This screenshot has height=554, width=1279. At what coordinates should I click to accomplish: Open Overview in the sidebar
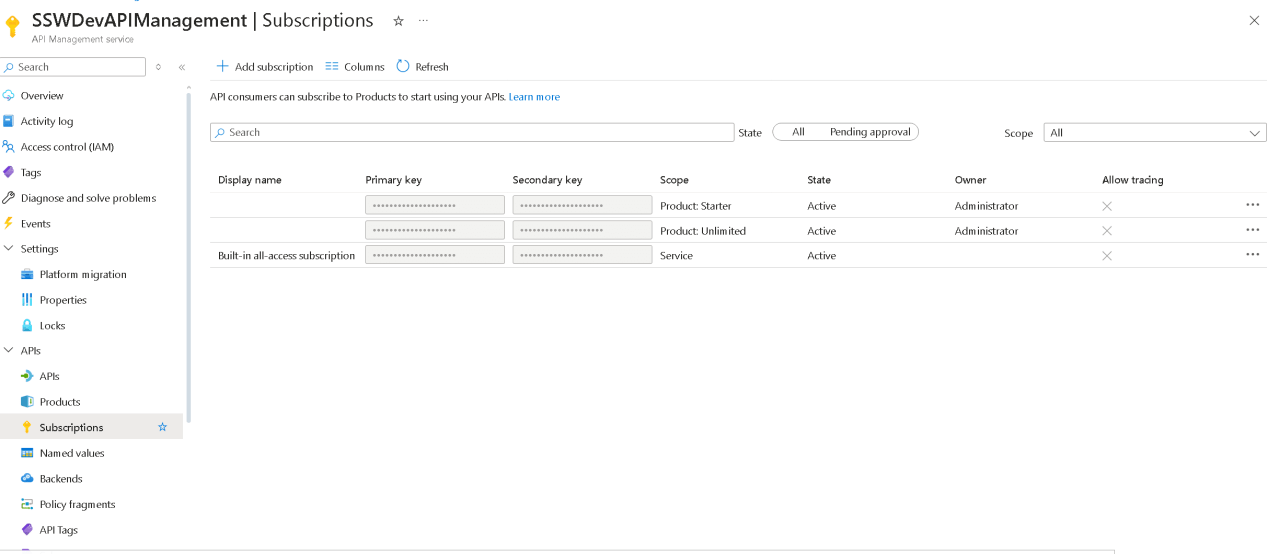point(42,96)
